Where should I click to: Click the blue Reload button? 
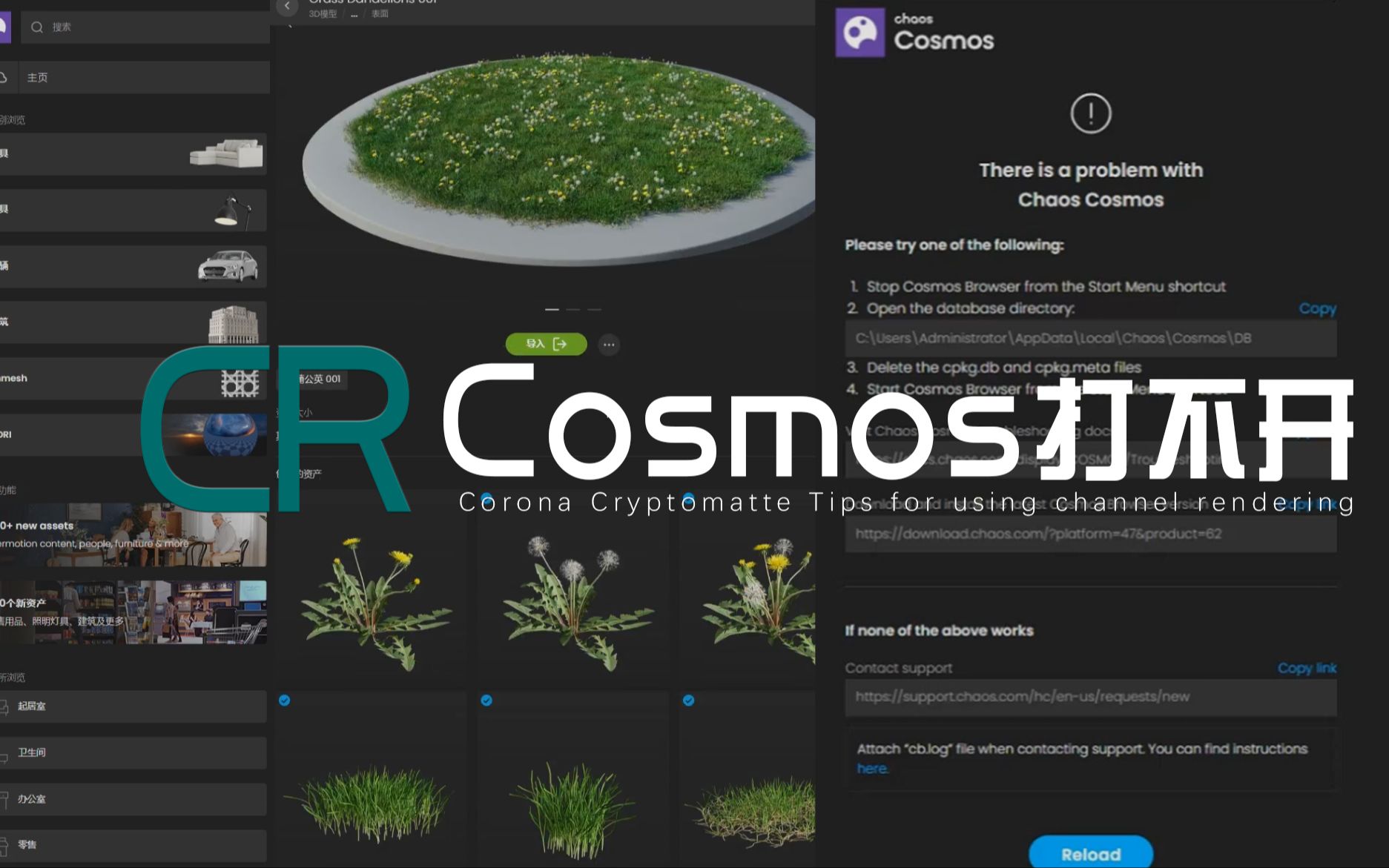(1091, 853)
